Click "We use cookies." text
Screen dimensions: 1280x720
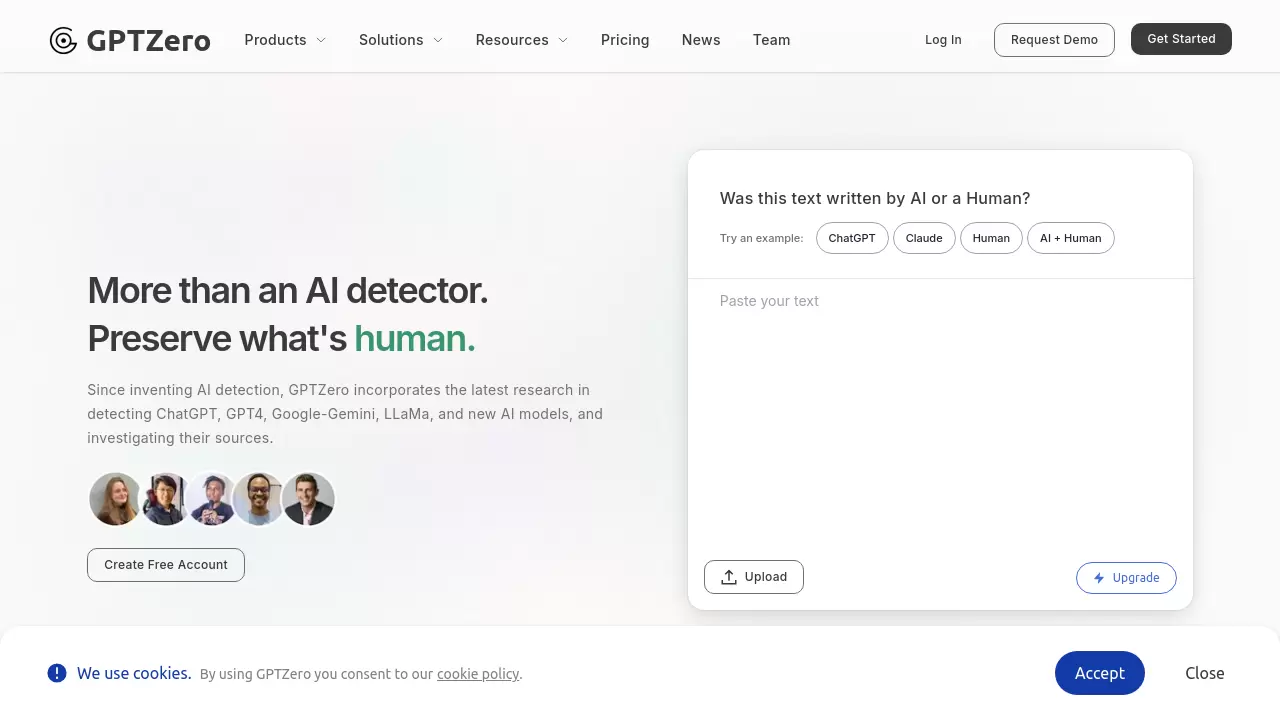[x=134, y=673]
